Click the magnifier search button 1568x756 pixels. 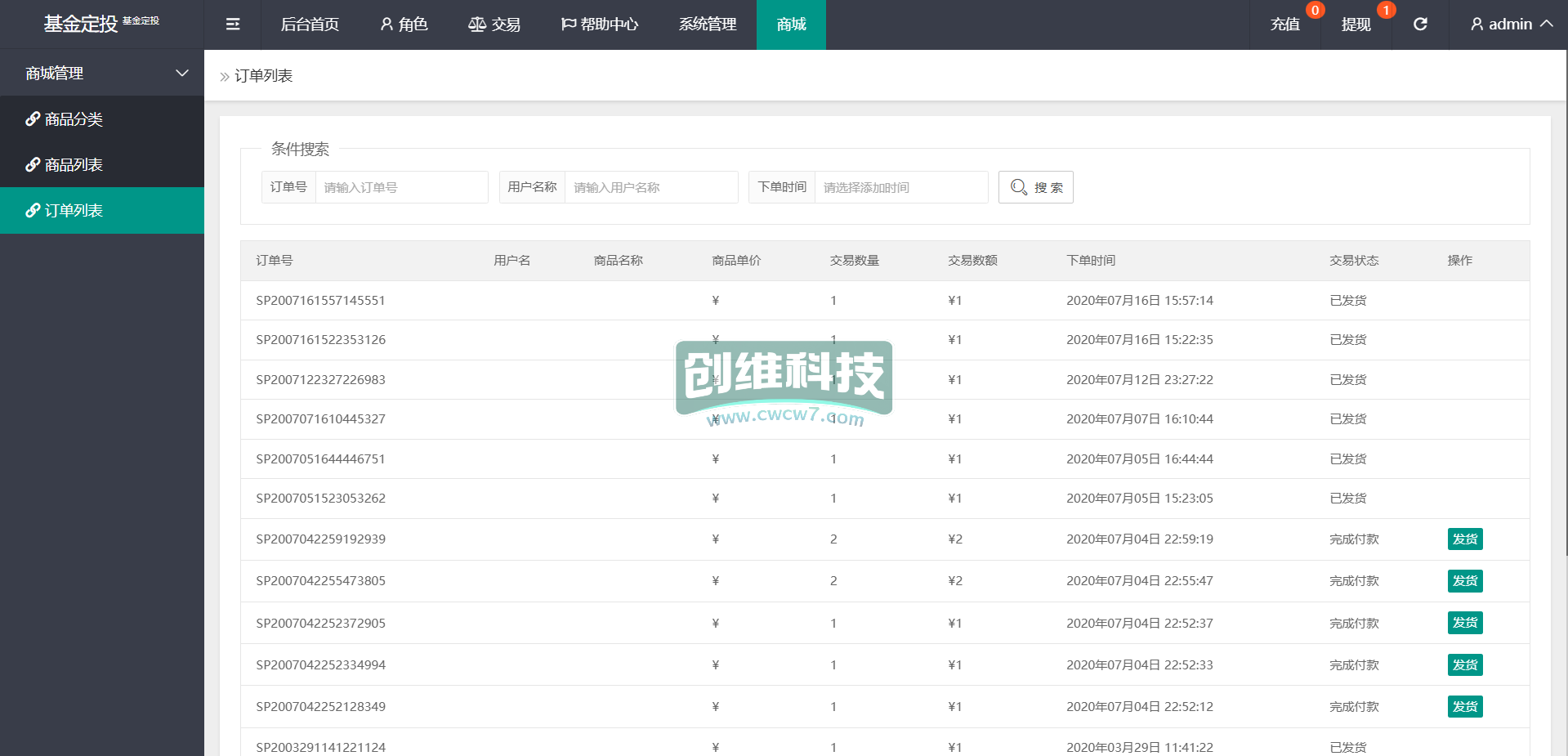point(1035,187)
